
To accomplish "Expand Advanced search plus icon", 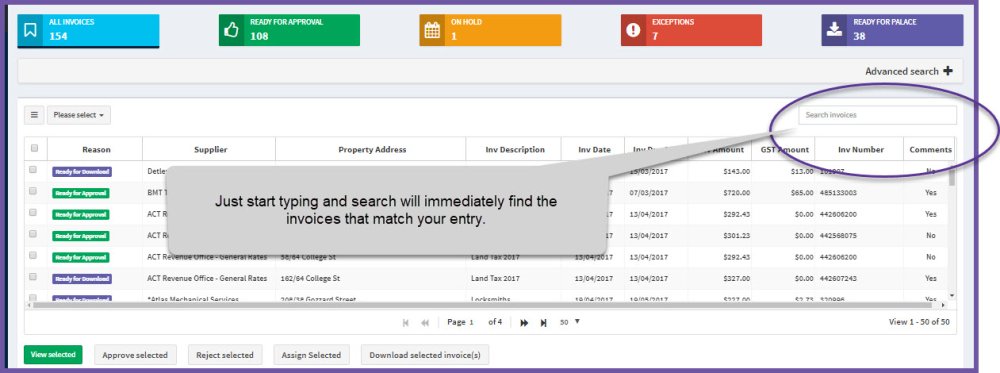I will [948, 71].
